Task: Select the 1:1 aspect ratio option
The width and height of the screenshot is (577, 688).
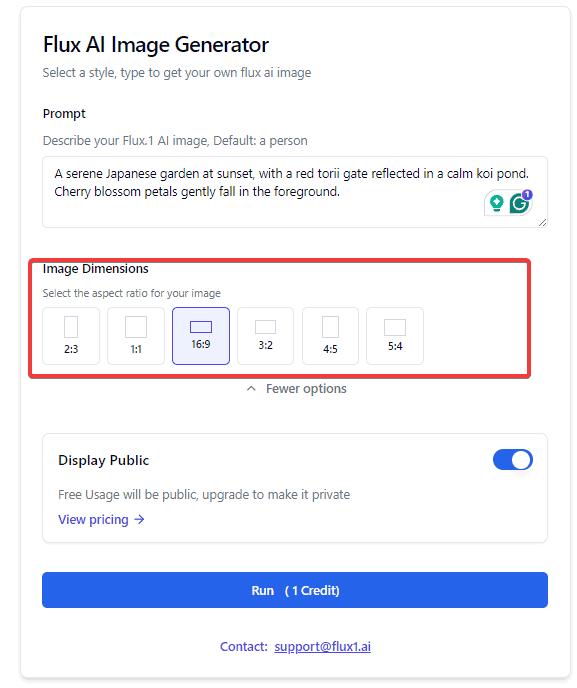Action: pyautogui.click(x=136, y=336)
